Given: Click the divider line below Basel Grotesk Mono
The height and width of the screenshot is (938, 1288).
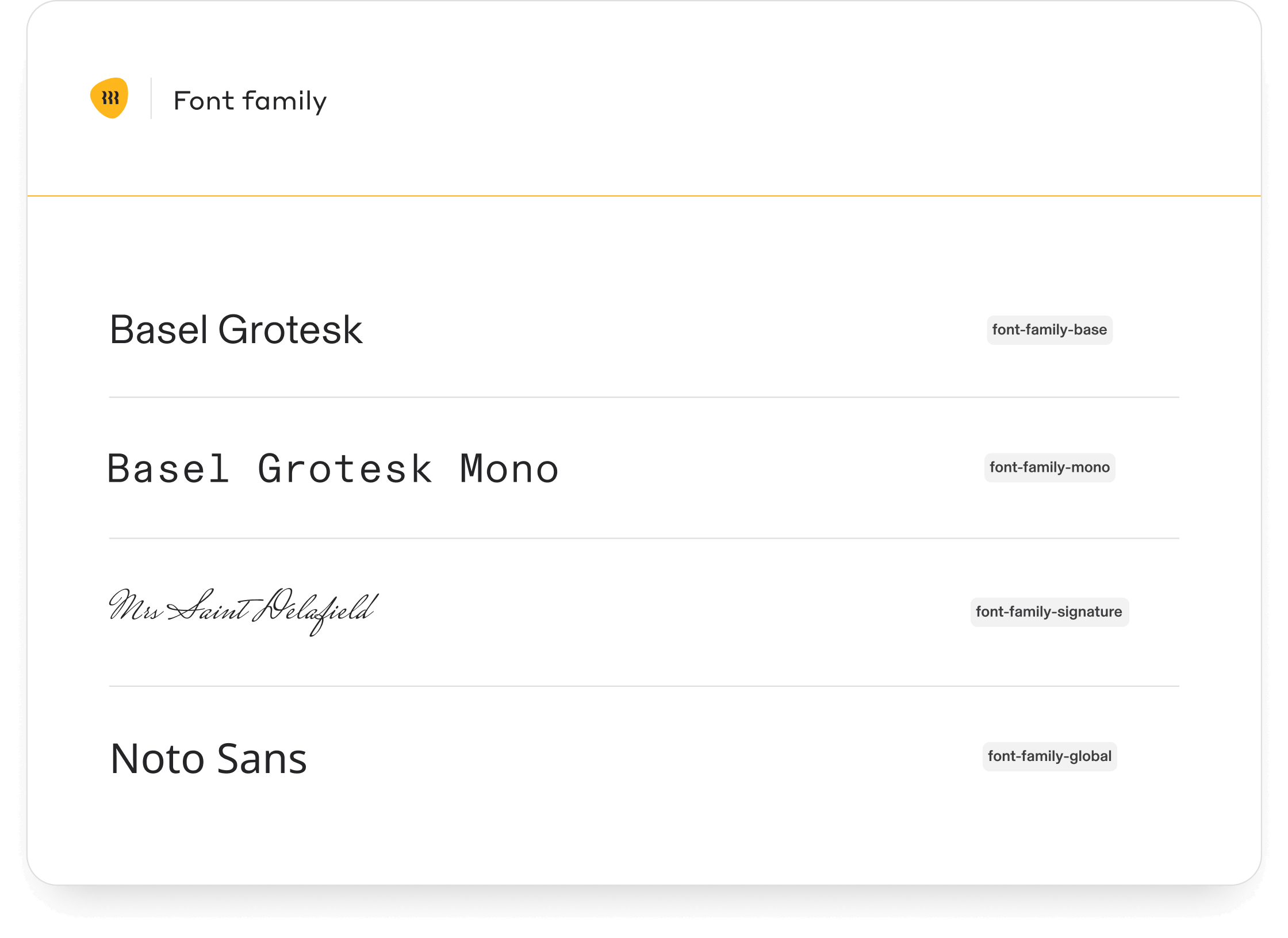Looking at the screenshot, I should point(644,539).
